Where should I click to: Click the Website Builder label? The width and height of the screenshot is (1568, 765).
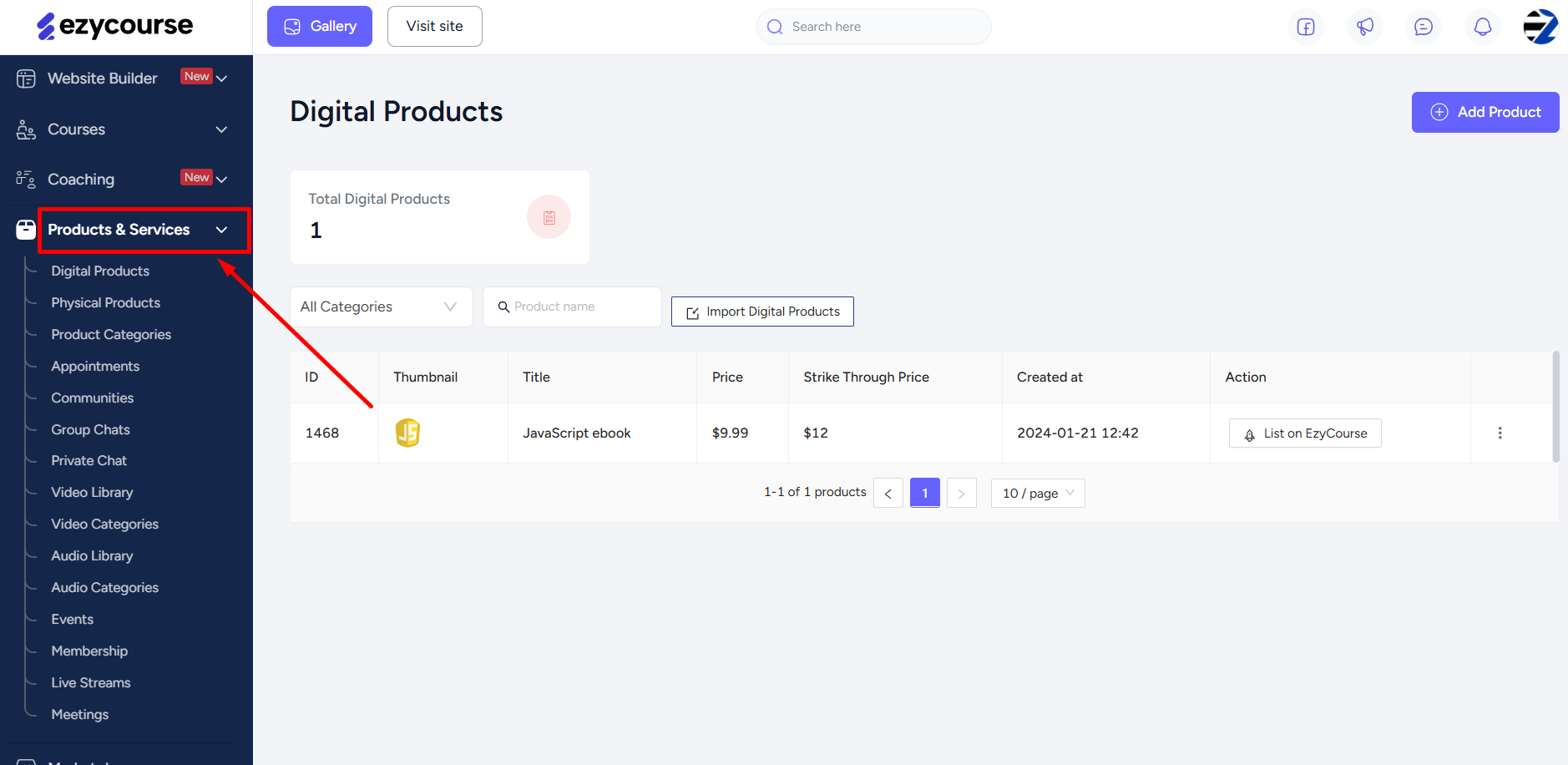[x=103, y=79]
